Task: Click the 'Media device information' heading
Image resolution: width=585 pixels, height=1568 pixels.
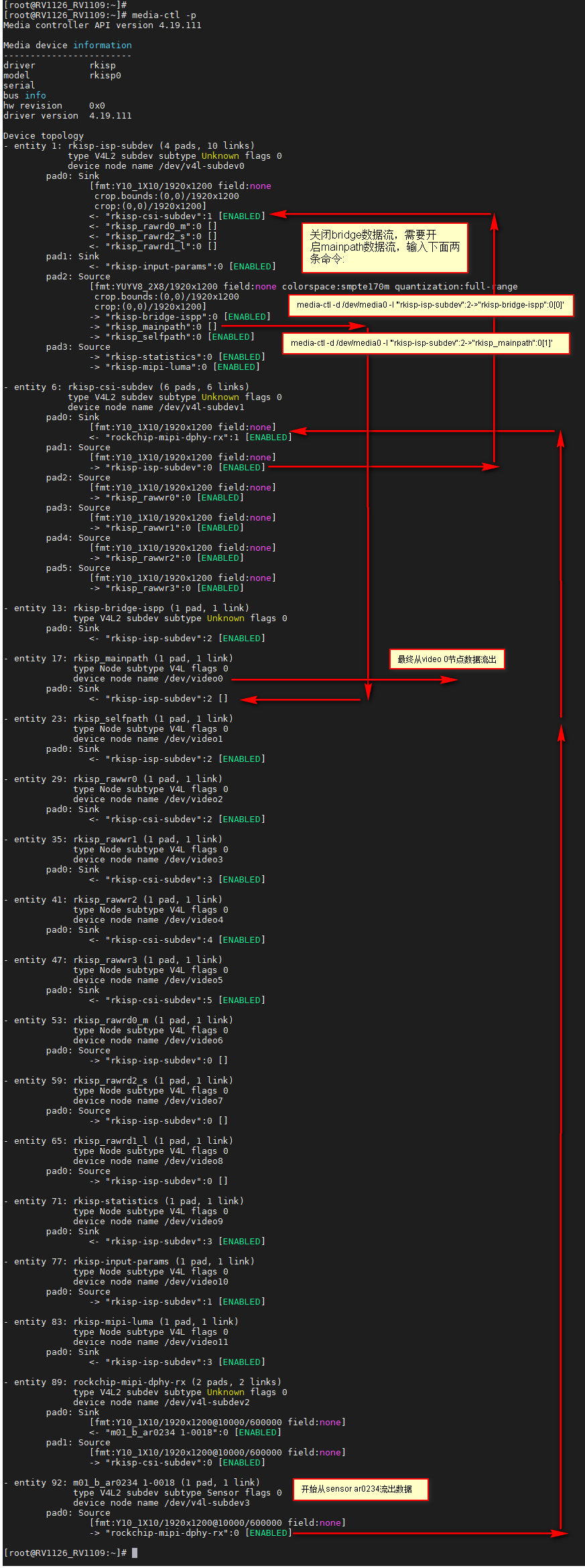Action: click(68, 45)
